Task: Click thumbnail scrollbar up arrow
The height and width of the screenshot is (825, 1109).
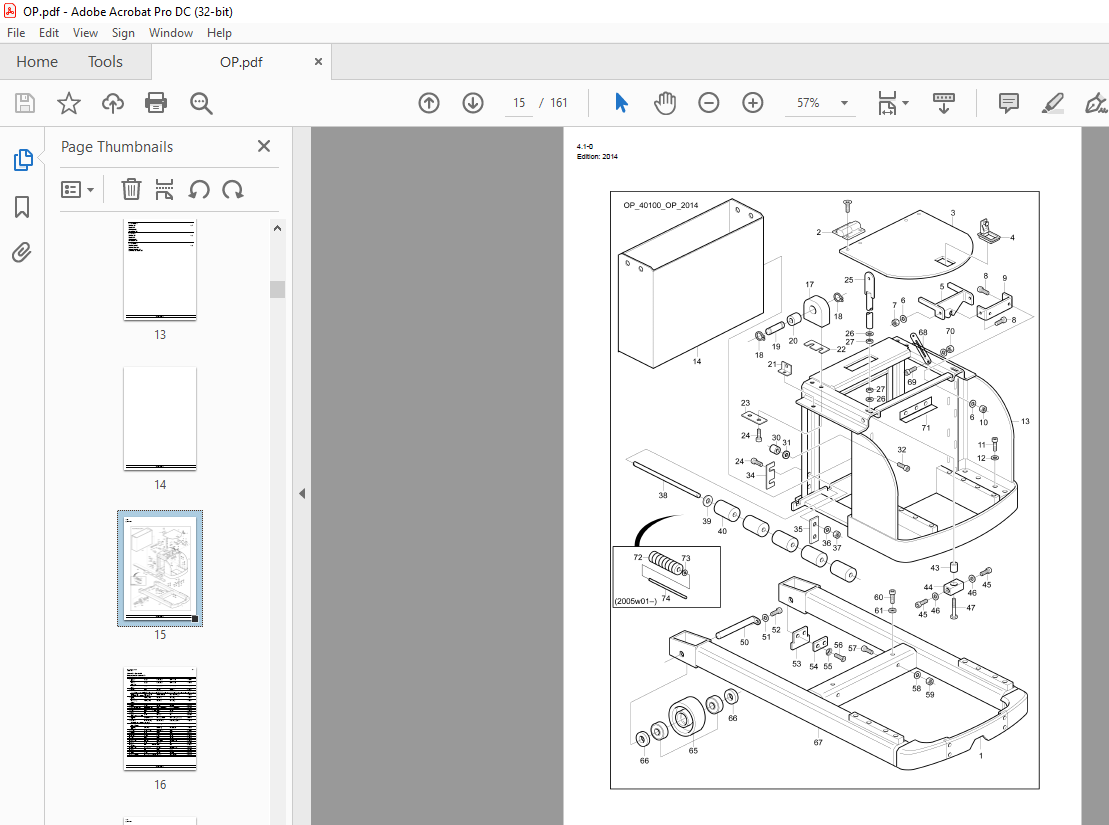Action: [x=277, y=228]
